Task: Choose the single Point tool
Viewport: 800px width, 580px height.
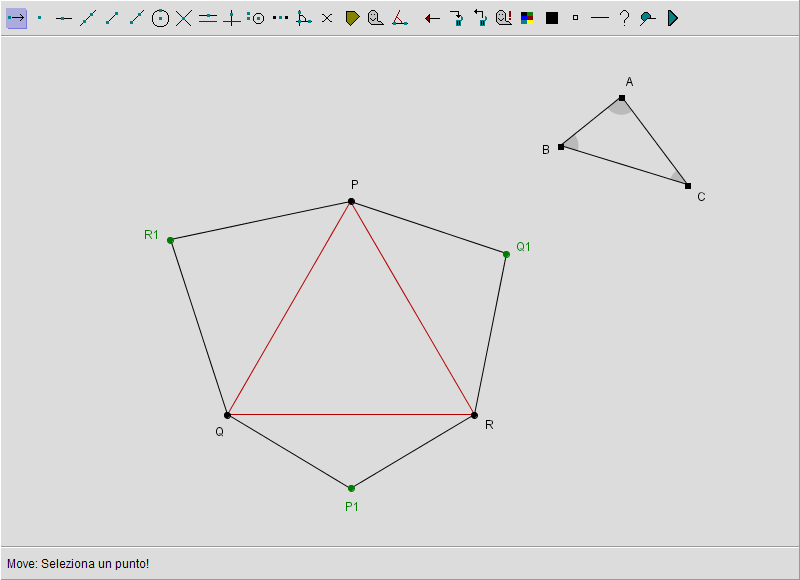Action: (x=40, y=18)
